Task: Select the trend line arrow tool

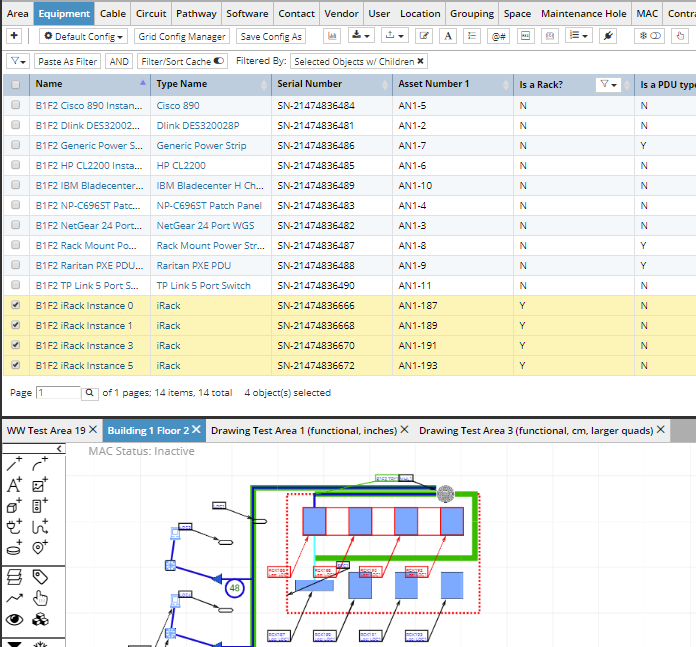Action: 14,599
